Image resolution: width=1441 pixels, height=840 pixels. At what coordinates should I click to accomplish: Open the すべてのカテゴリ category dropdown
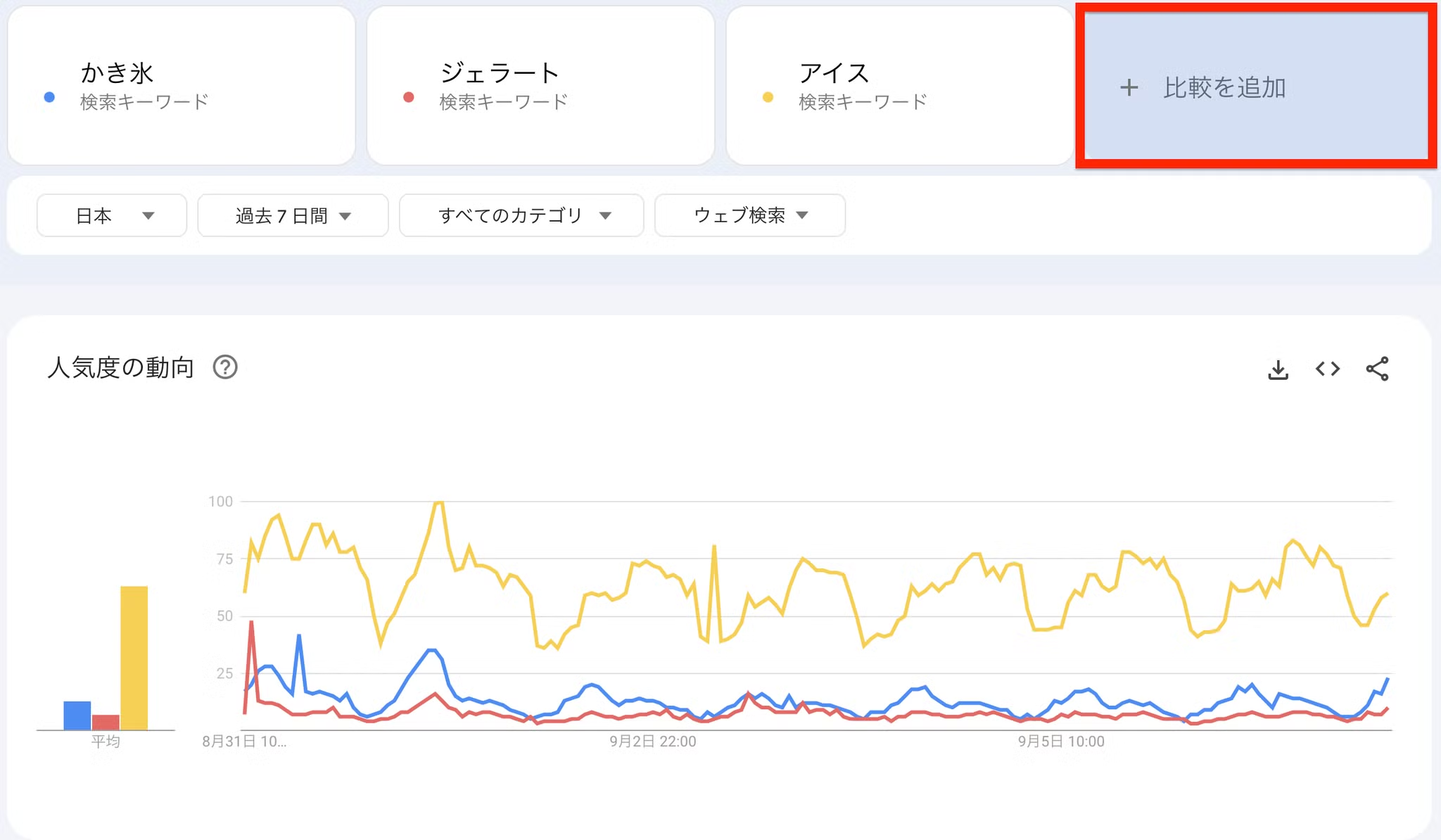(x=521, y=215)
